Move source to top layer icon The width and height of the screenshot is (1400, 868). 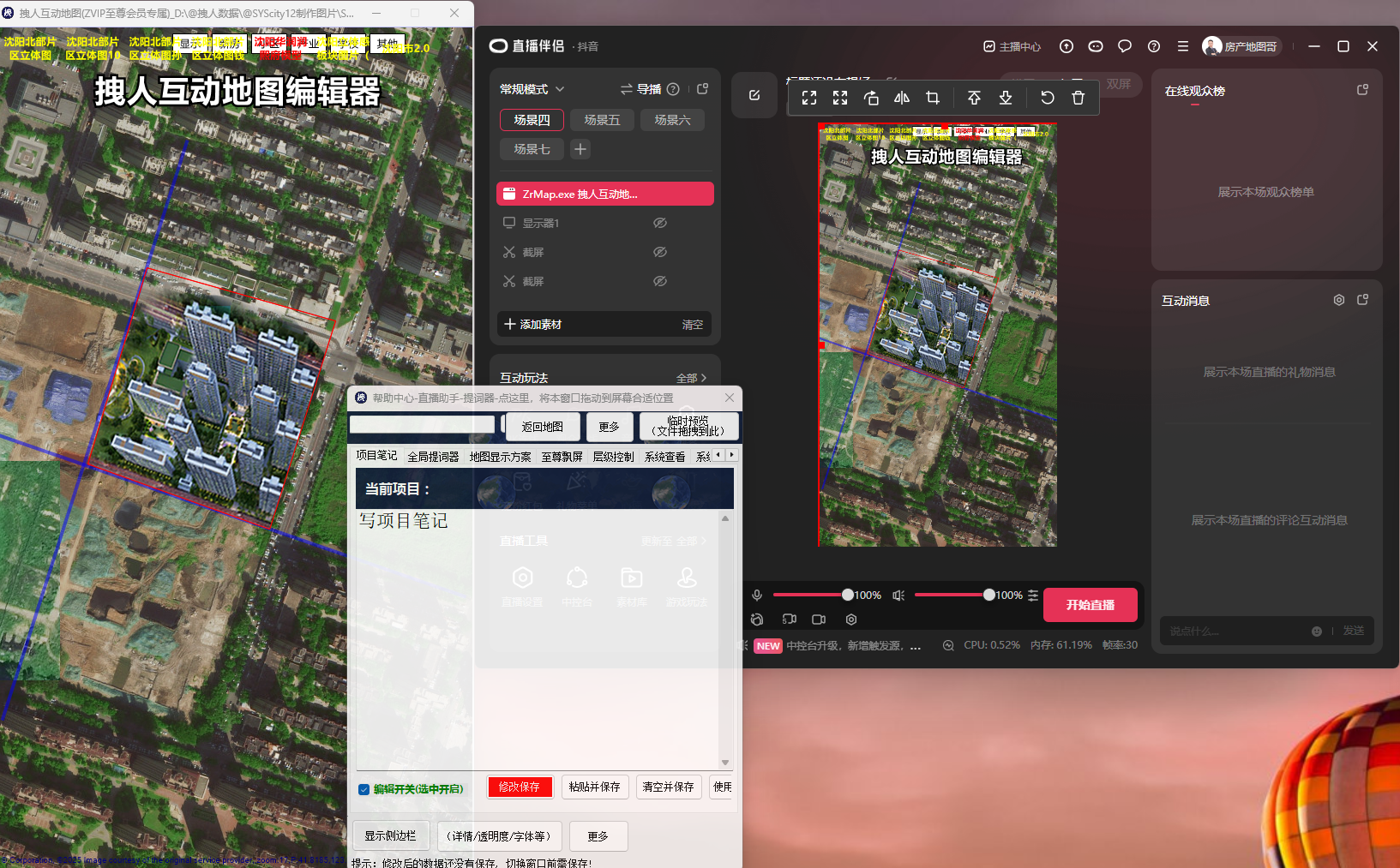974,98
